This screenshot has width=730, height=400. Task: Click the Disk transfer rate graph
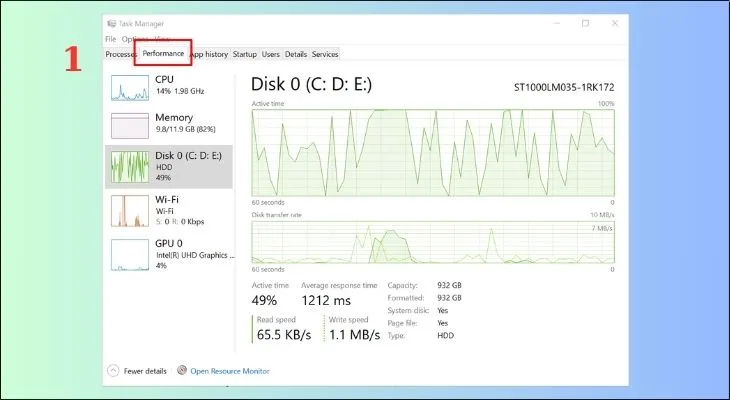pyautogui.click(x=432, y=242)
